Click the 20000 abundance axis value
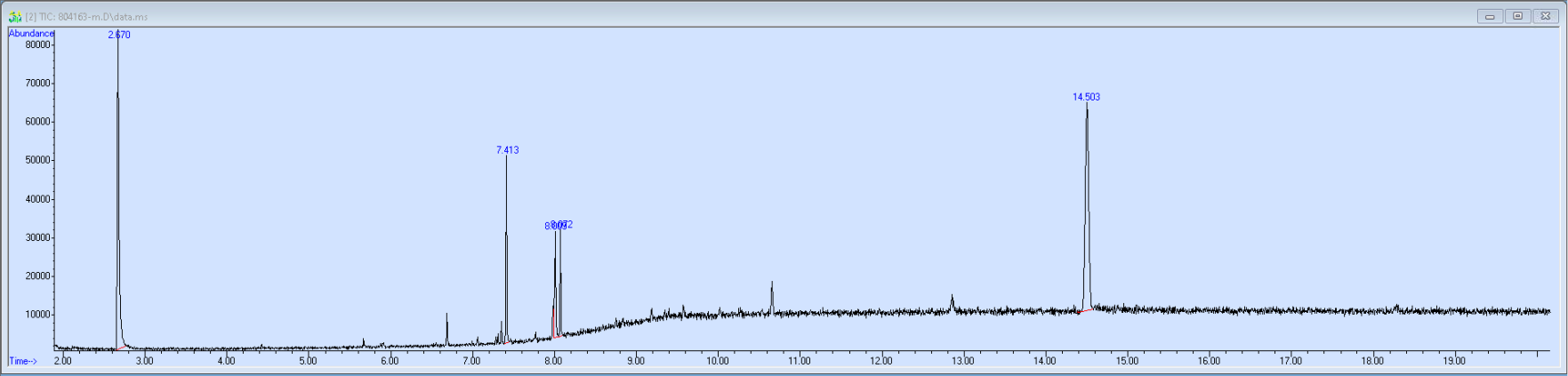Image resolution: width=1568 pixels, height=376 pixels. point(37,276)
